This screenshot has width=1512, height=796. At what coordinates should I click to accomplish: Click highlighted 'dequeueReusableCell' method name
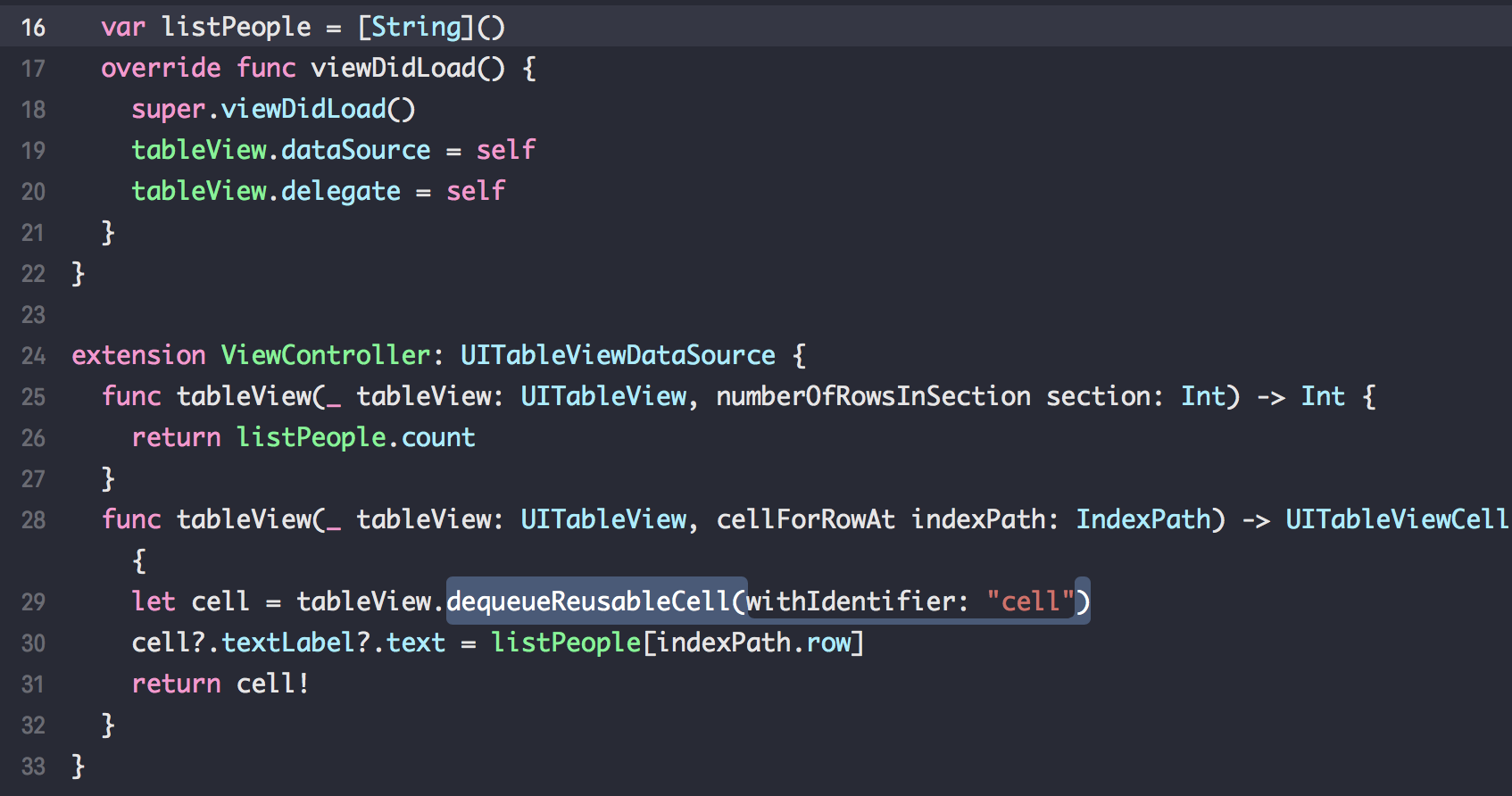point(588,601)
